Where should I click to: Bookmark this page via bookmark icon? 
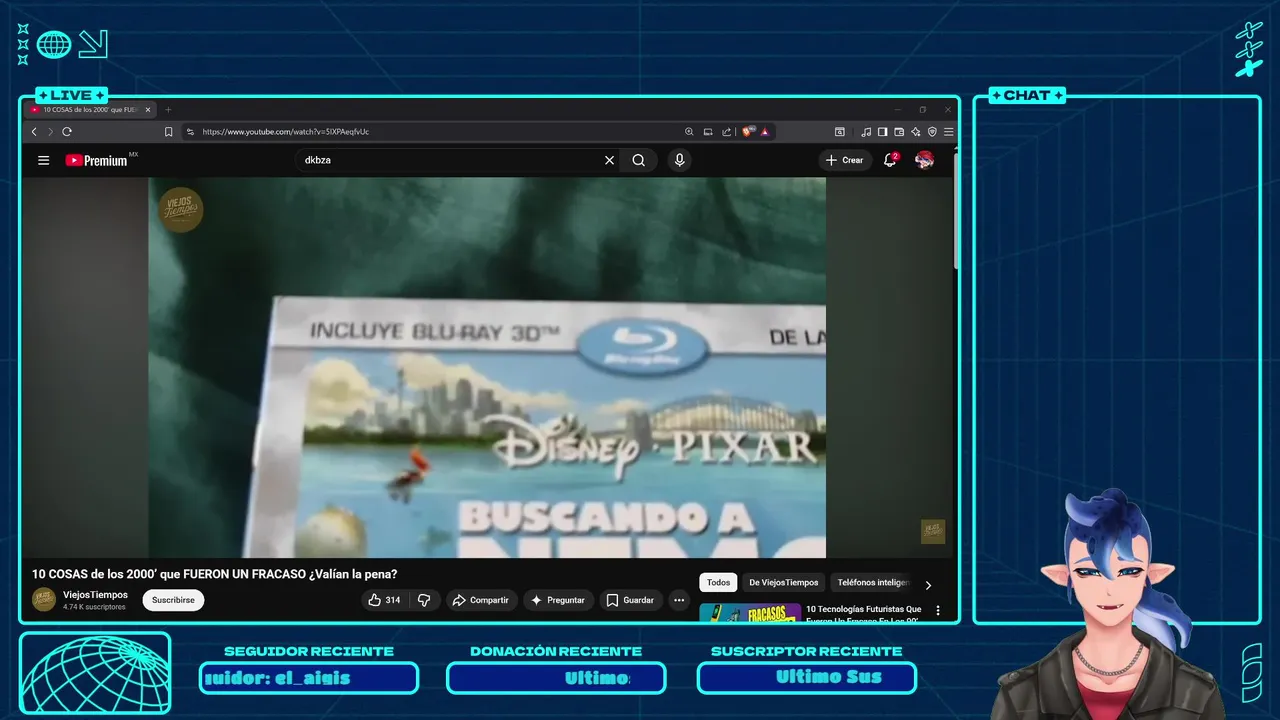(x=168, y=131)
